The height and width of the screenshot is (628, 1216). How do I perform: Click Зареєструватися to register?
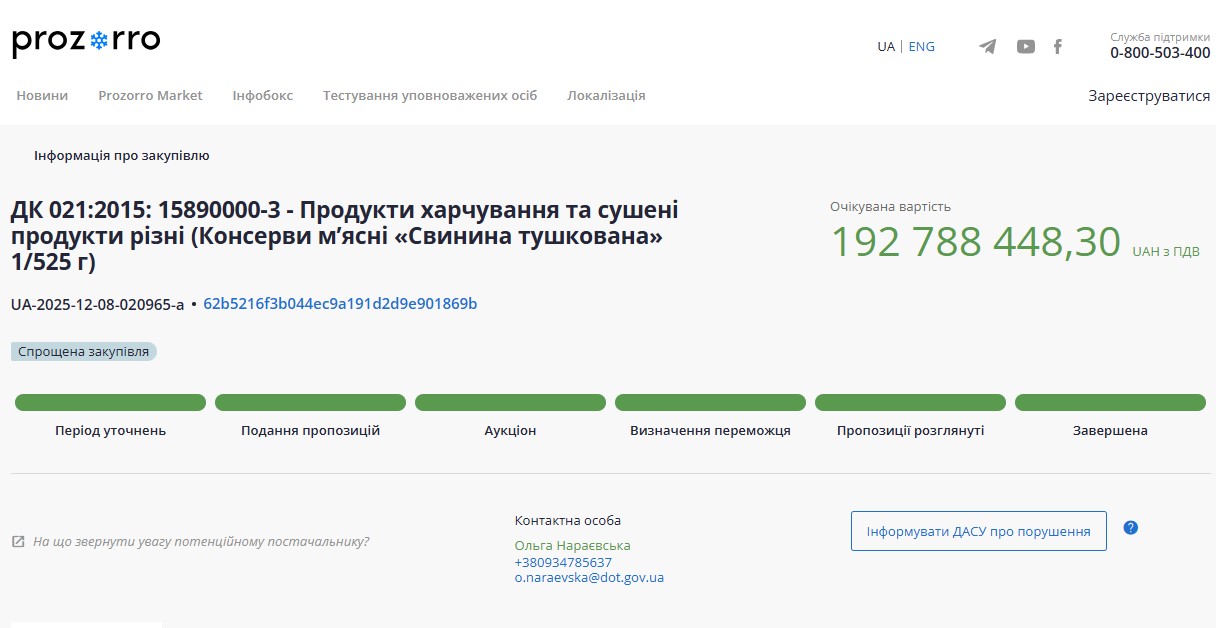coord(1148,96)
